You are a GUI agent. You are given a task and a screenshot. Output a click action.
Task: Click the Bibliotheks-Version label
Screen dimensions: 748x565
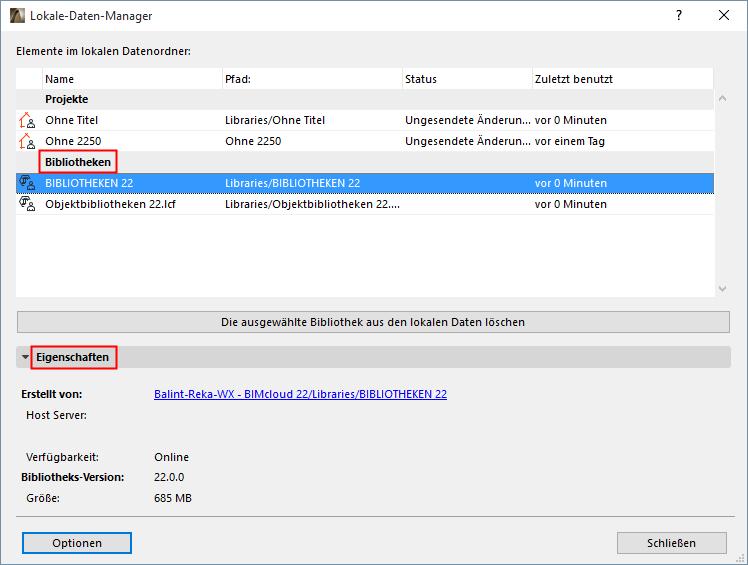pos(73,477)
